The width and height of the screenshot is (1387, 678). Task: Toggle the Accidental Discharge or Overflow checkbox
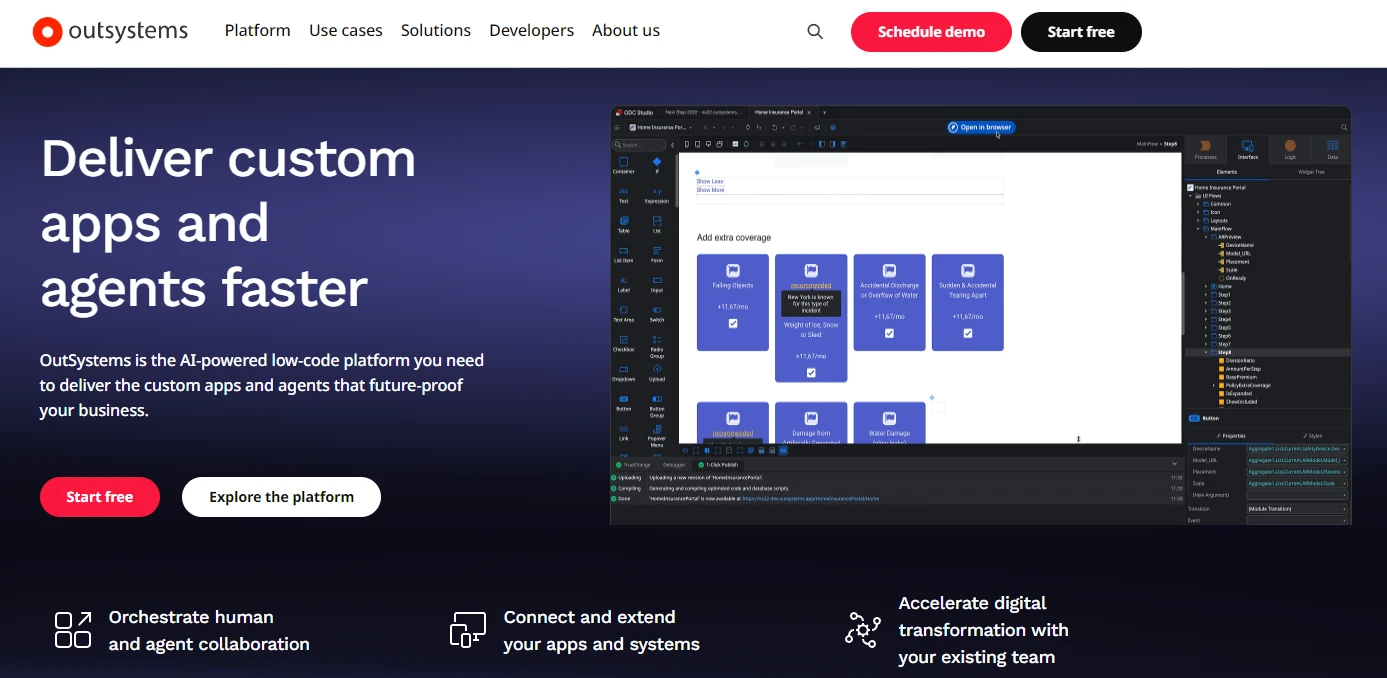[x=889, y=333]
